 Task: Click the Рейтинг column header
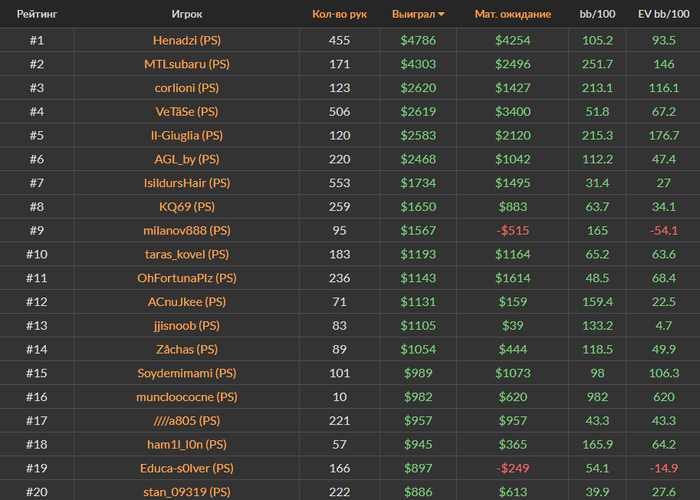[x=36, y=15]
